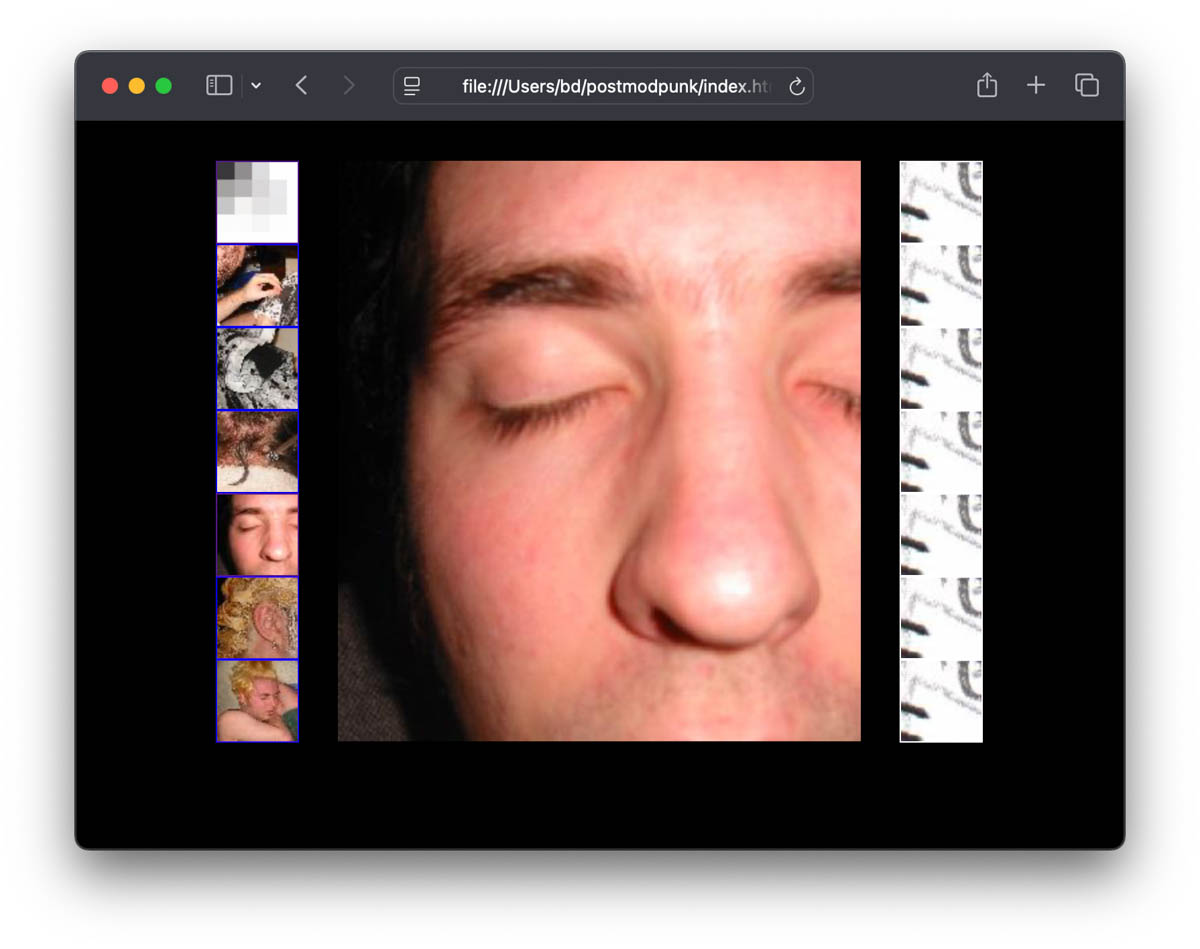Click the blond person thumbnail at bottom
1200x949 pixels.
tap(257, 700)
